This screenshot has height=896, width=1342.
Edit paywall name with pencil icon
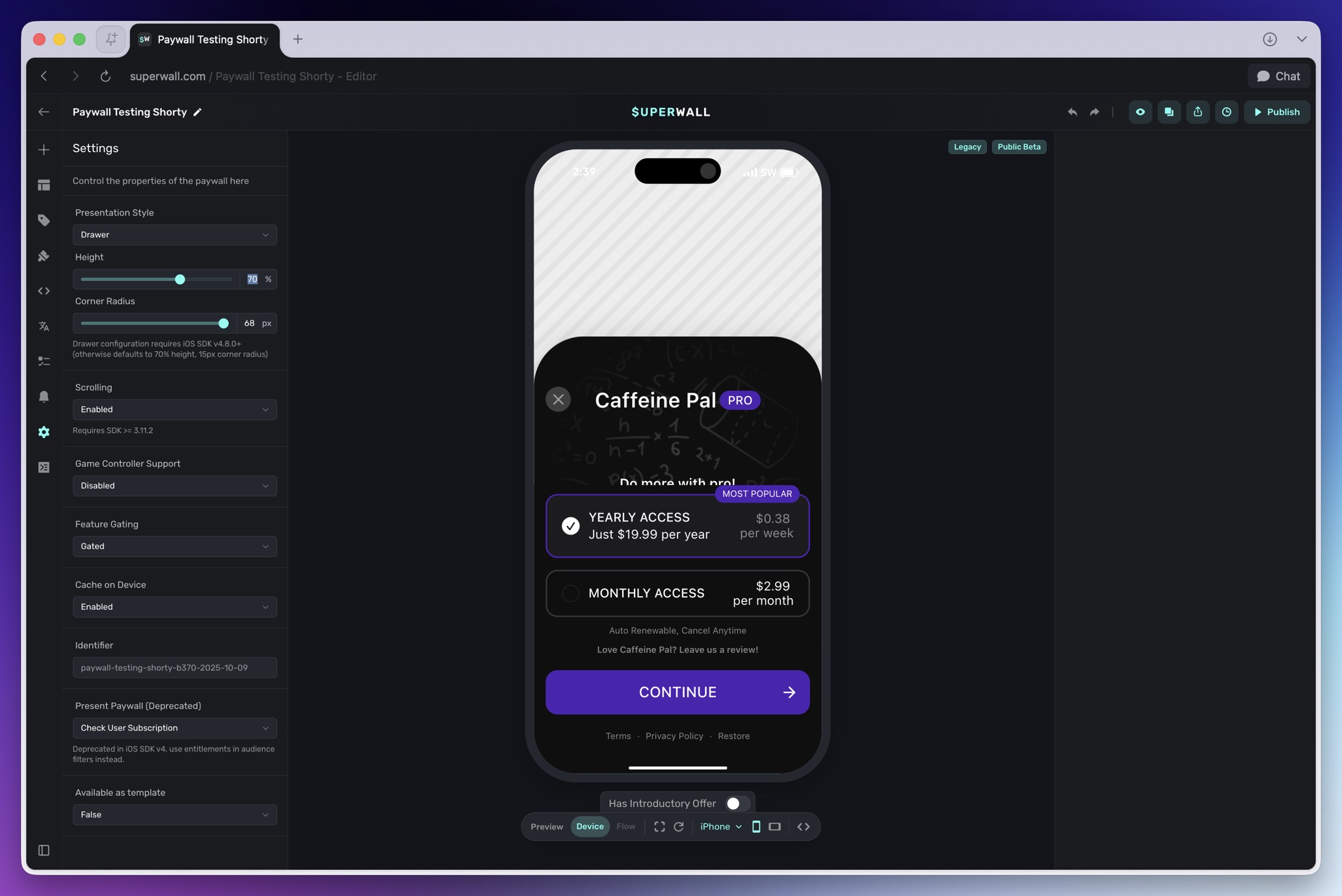click(x=198, y=112)
